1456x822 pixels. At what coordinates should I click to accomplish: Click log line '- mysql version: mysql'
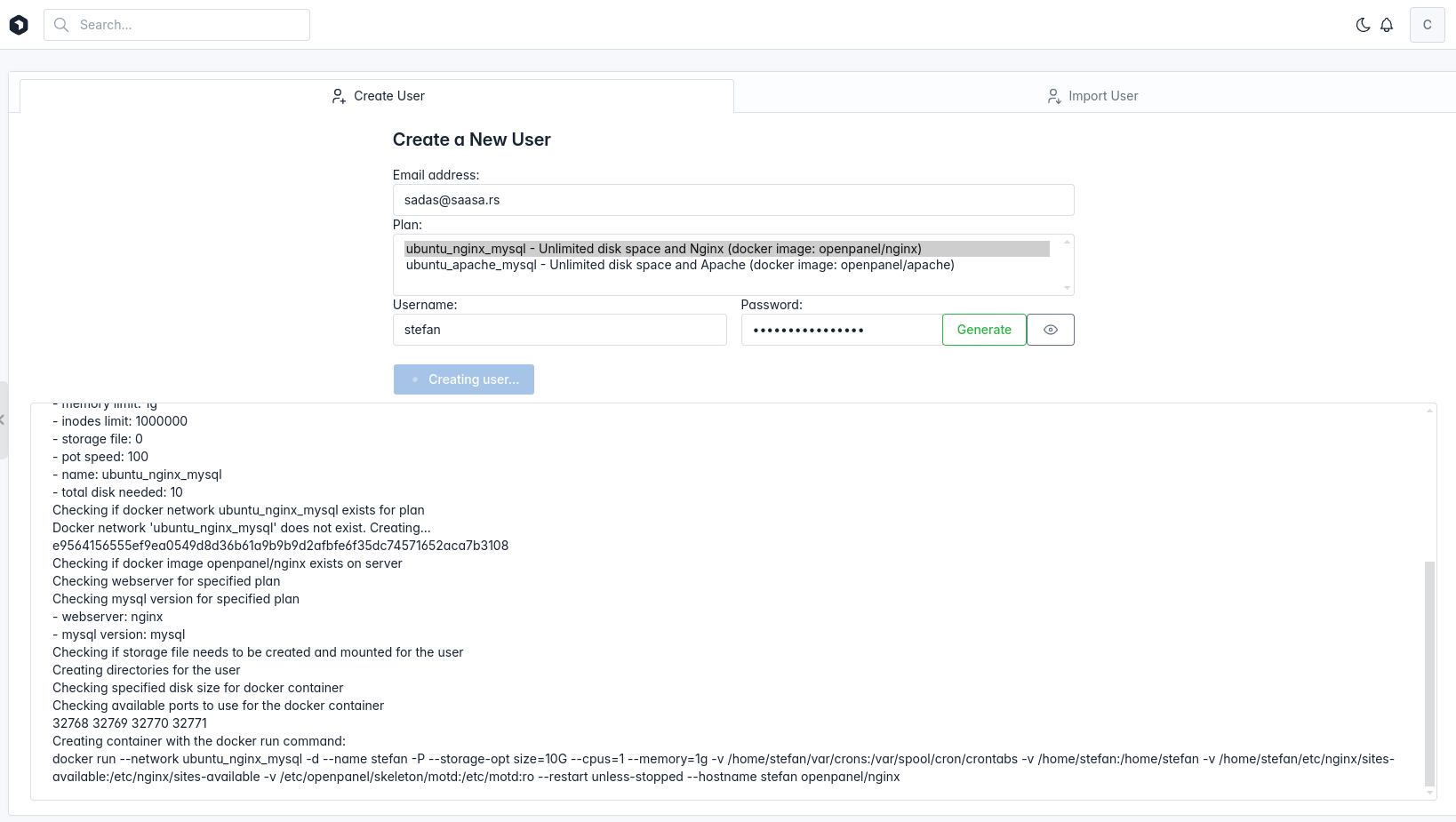(x=119, y=634)
